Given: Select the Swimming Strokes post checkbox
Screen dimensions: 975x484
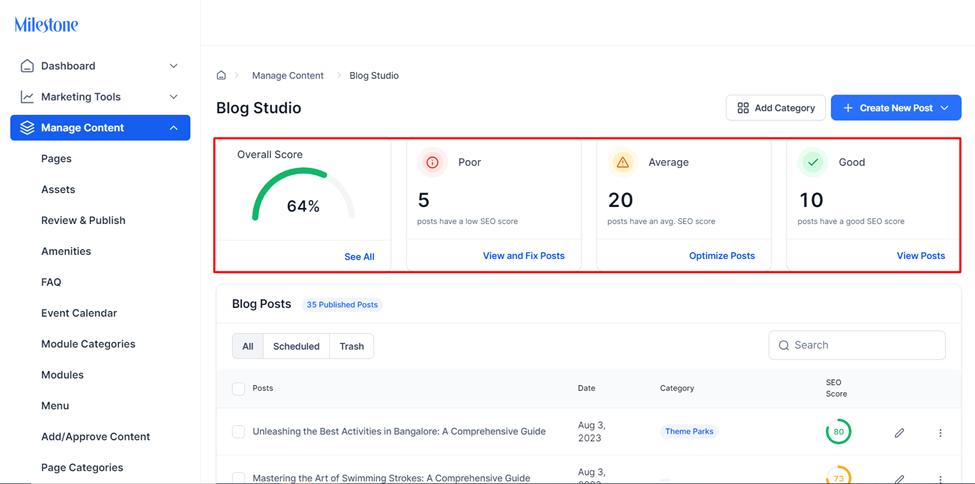Looking at the screenshot, I should point(238,478).
